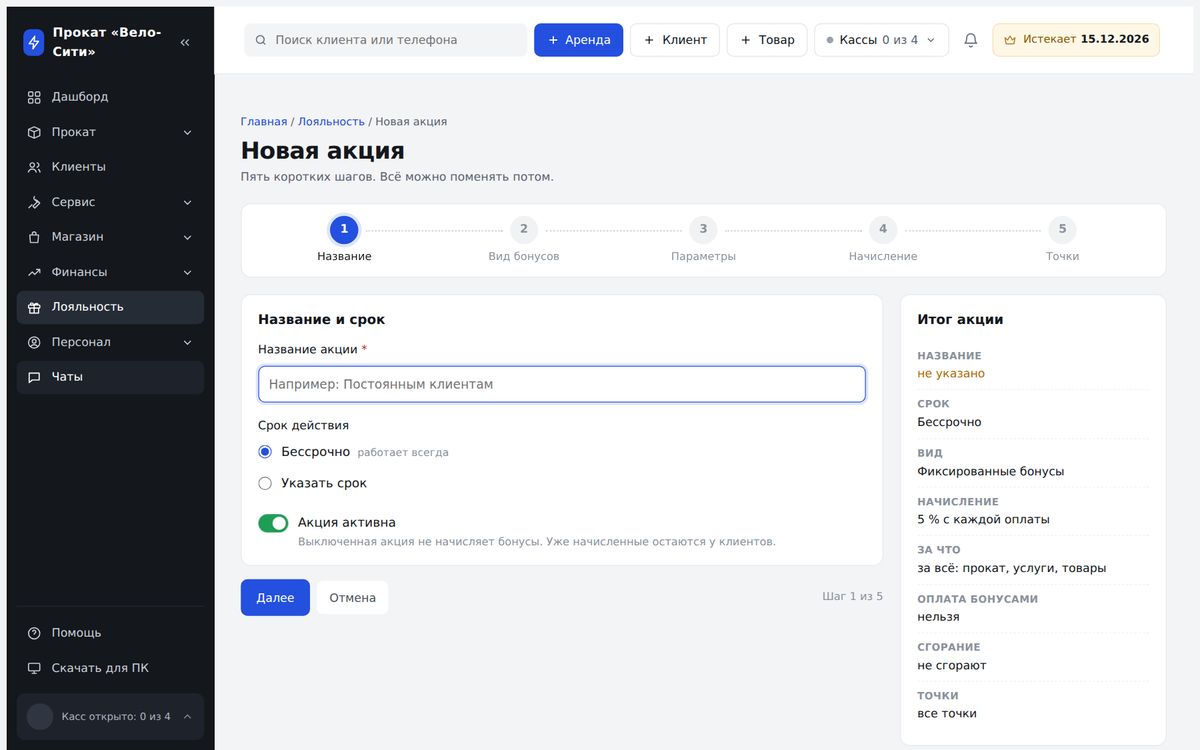Go to step 1 Название

click(x=344, y=240)
